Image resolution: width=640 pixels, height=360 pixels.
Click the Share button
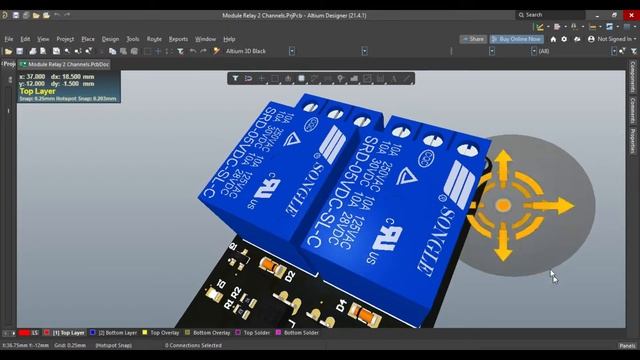tap(473, 39)
